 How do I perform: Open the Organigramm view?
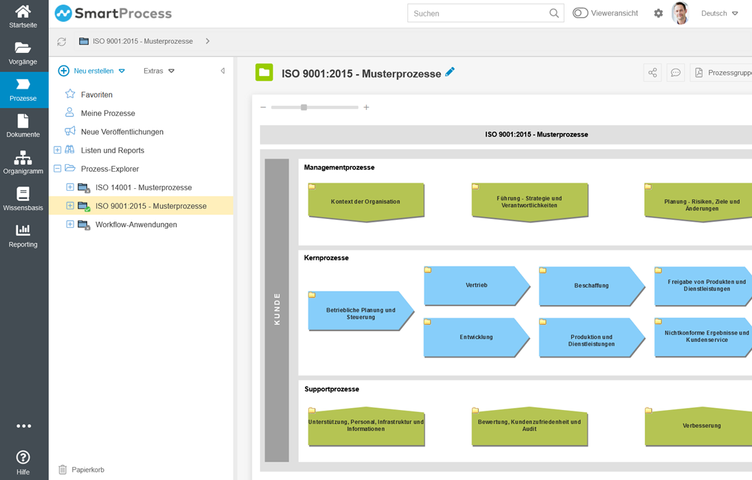click(23, 162)
